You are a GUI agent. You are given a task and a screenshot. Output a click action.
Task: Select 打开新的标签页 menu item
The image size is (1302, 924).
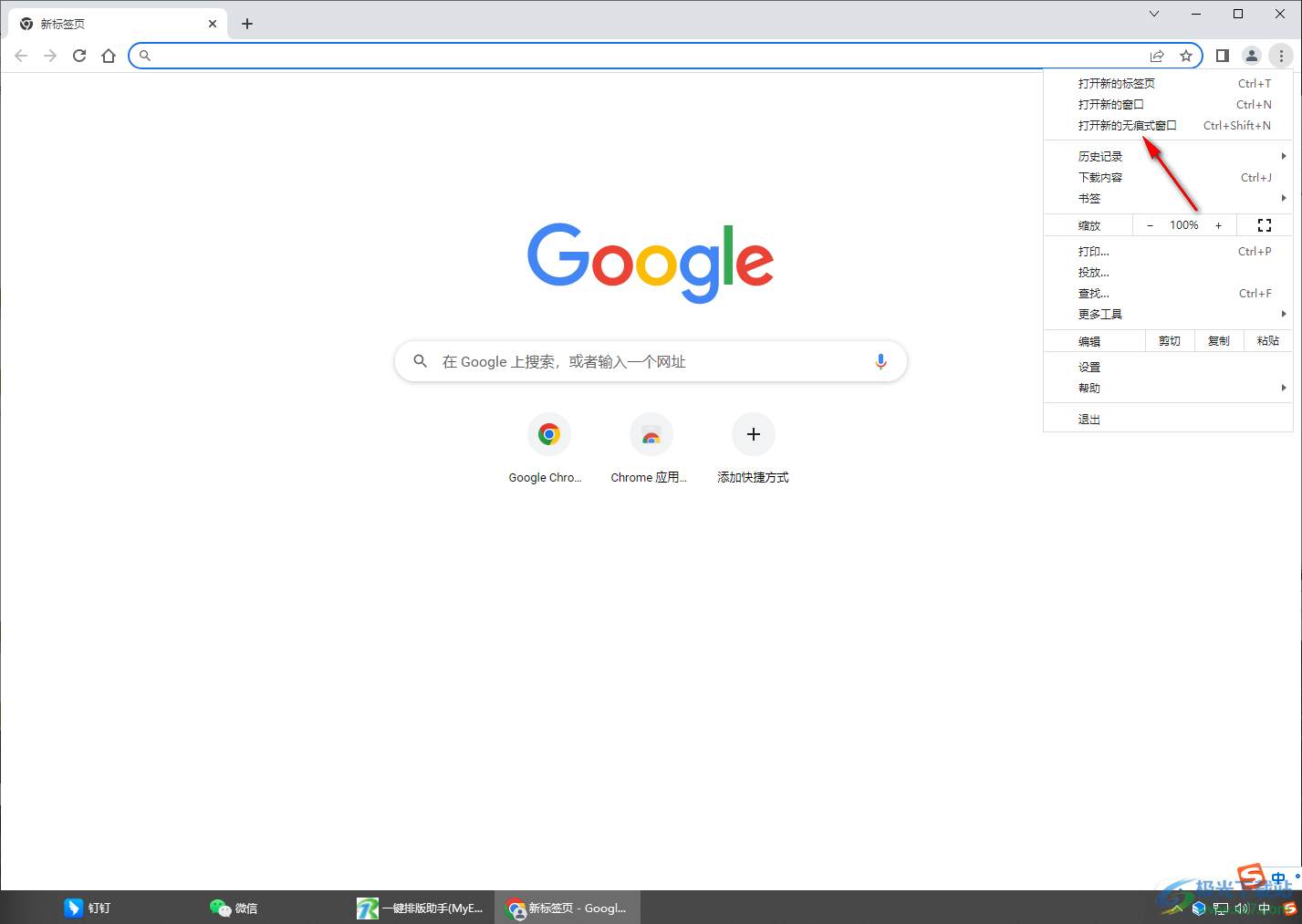1168,83
